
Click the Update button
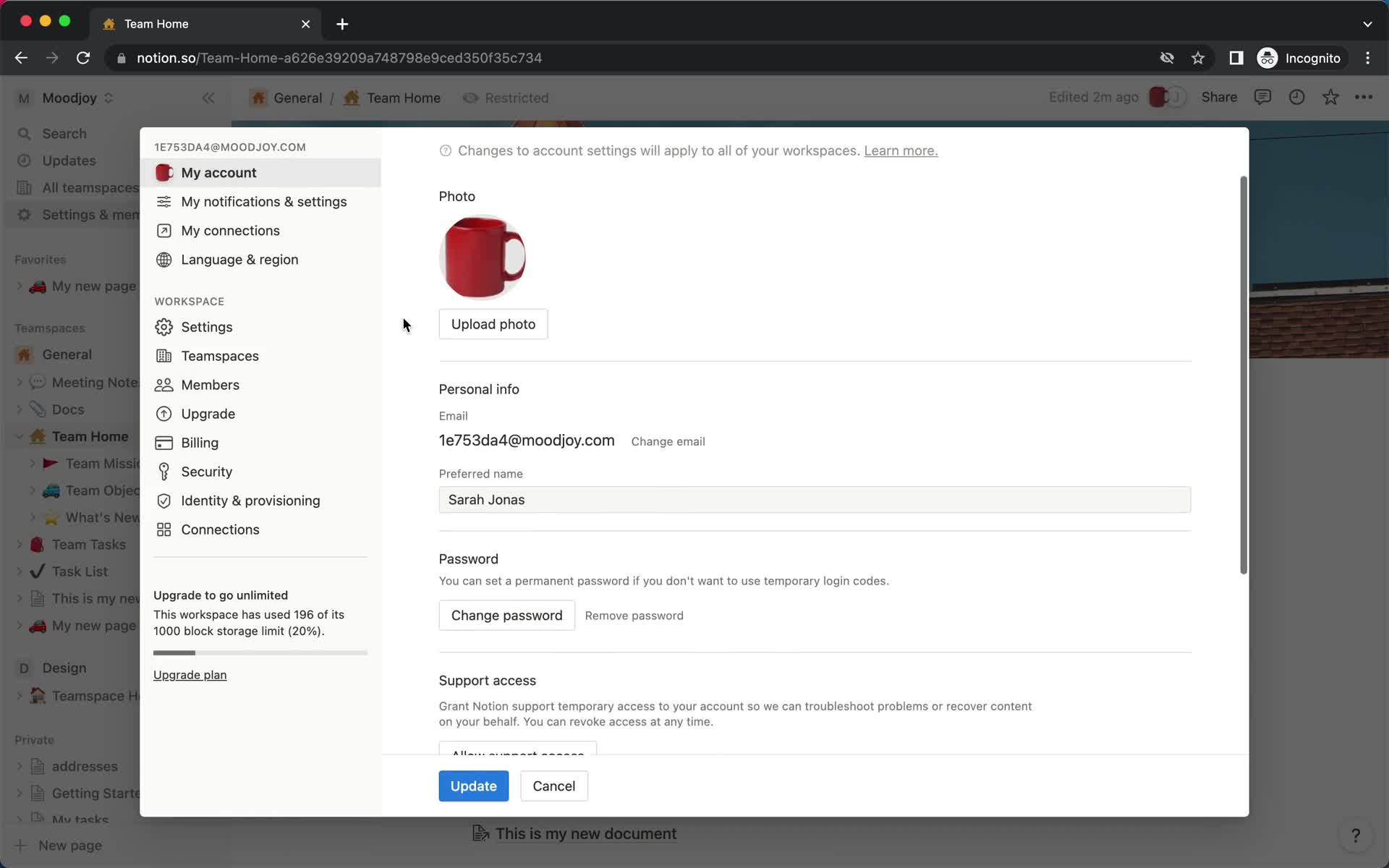coord(473,786)
